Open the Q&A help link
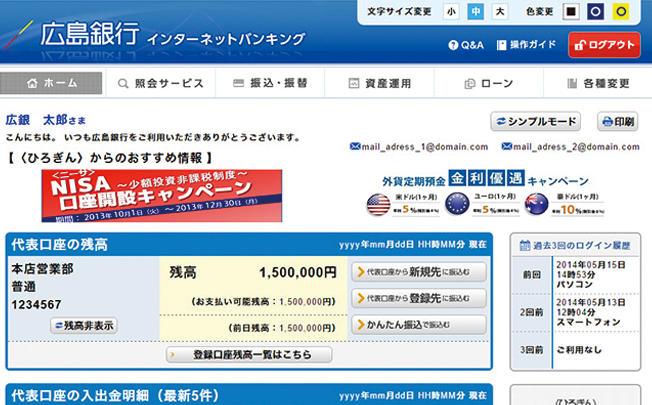Viewport: 652px width, 405px height. pyautogui.click(x=466, y=45)
